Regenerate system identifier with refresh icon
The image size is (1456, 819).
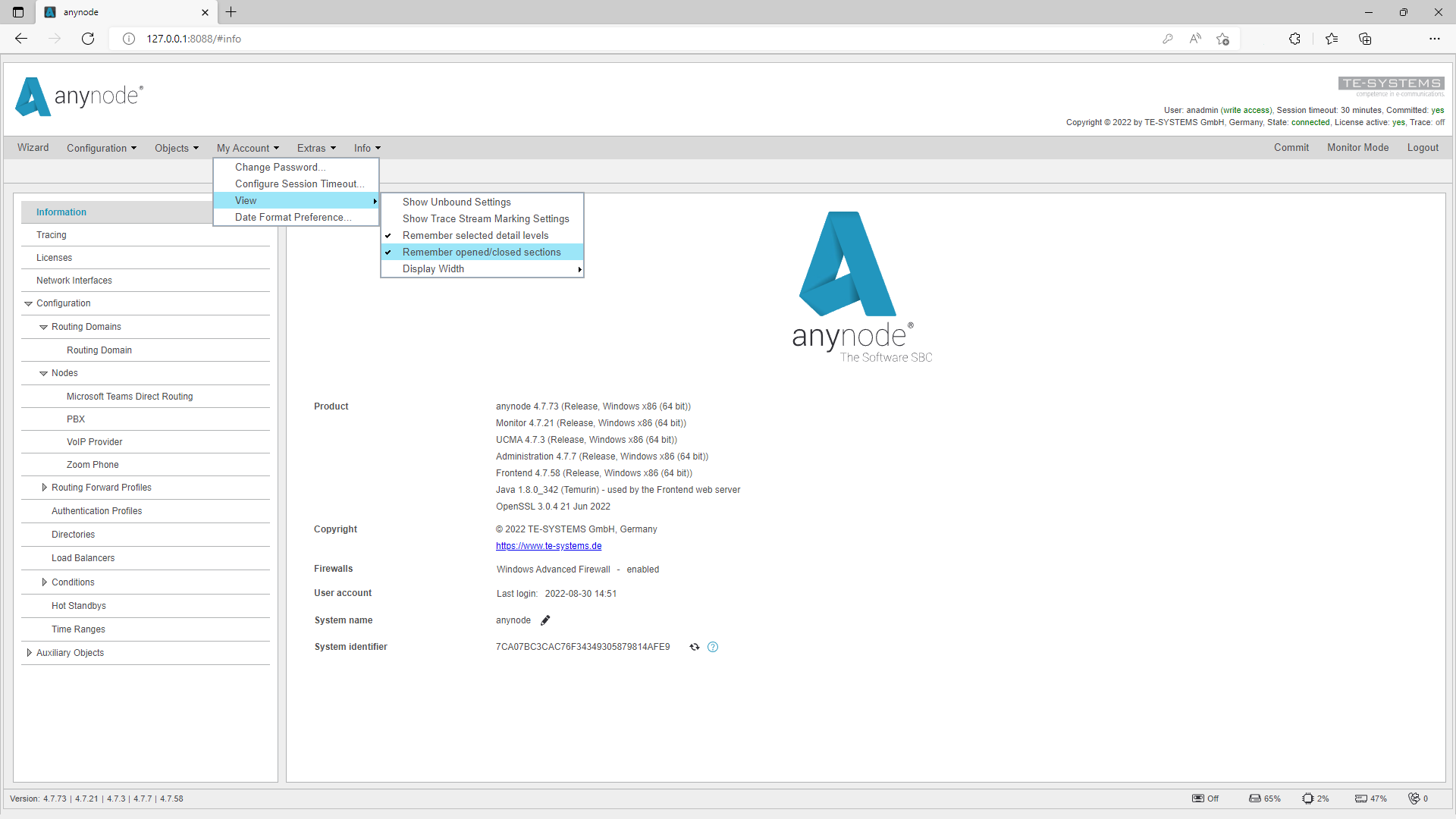pyautogui.click(x=695, y=647)
